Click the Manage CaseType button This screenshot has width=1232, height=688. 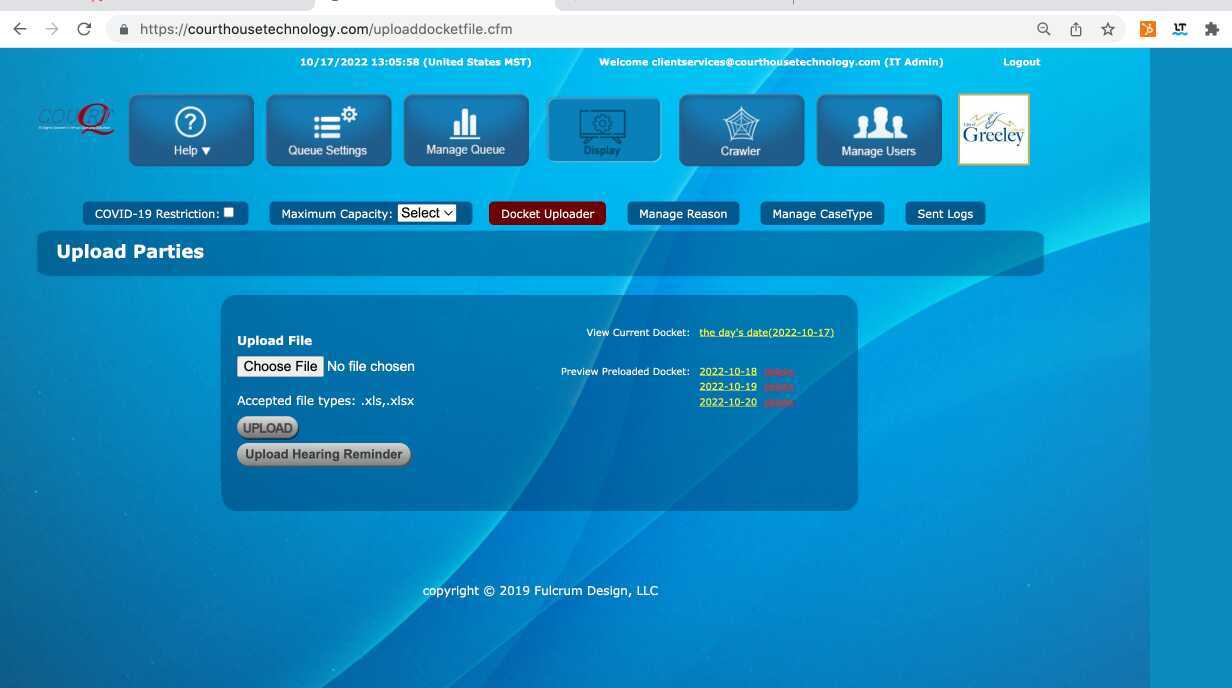click(821, 213)
